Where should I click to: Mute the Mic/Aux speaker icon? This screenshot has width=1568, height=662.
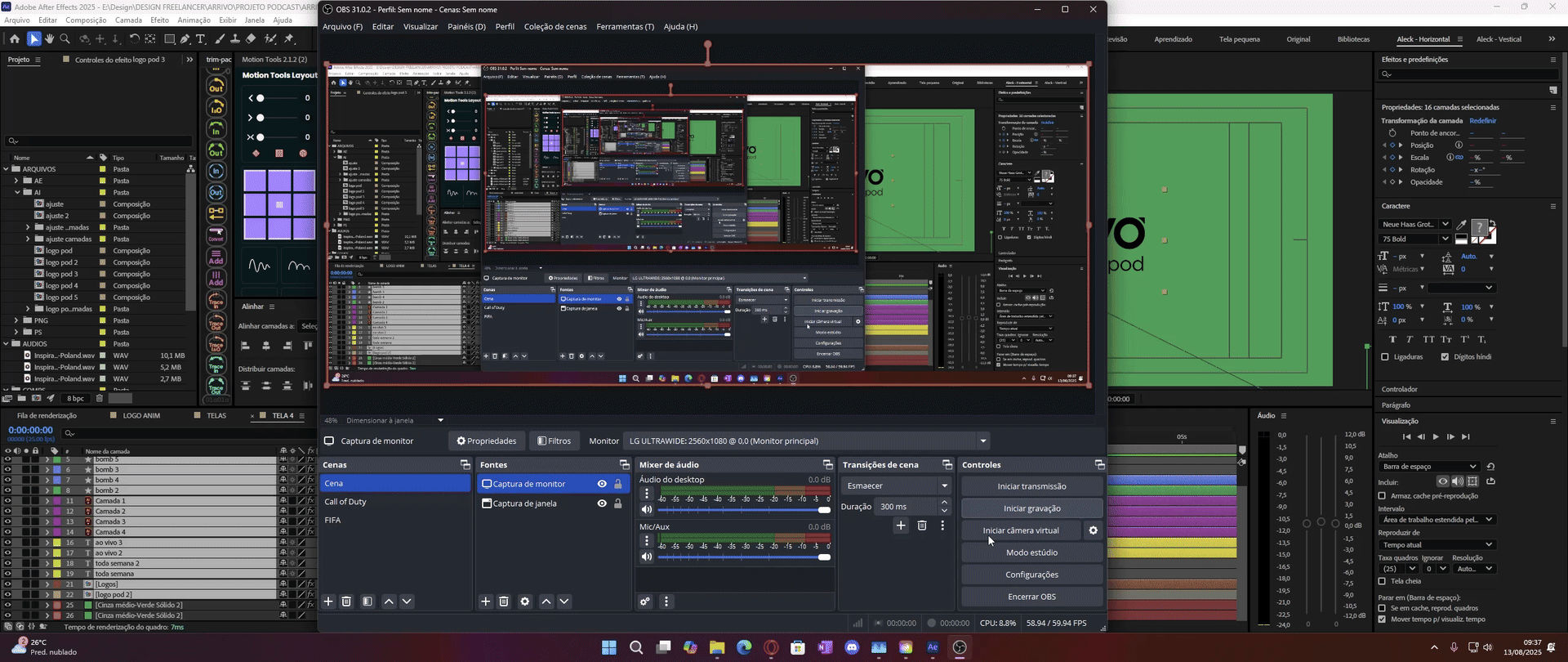point(647,557)
